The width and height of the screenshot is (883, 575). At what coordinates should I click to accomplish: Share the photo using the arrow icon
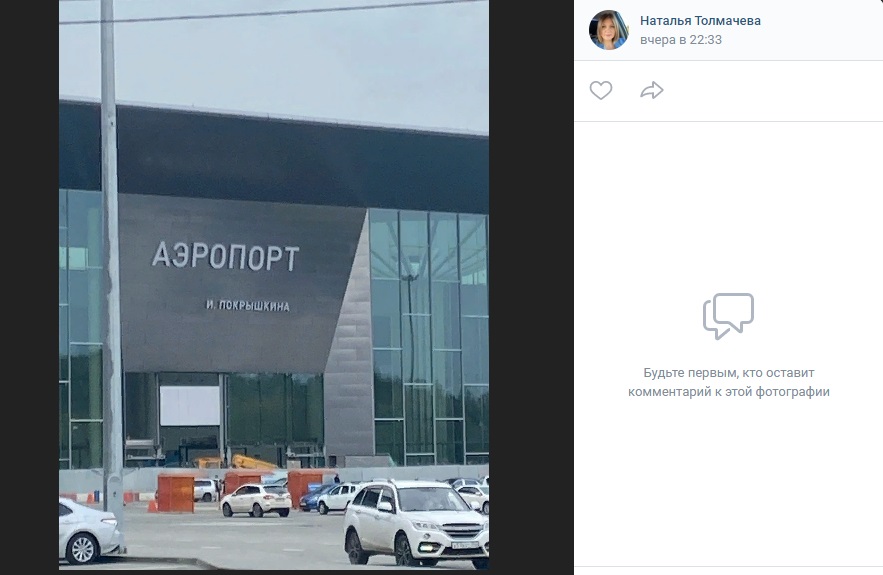tap(652, 90)
